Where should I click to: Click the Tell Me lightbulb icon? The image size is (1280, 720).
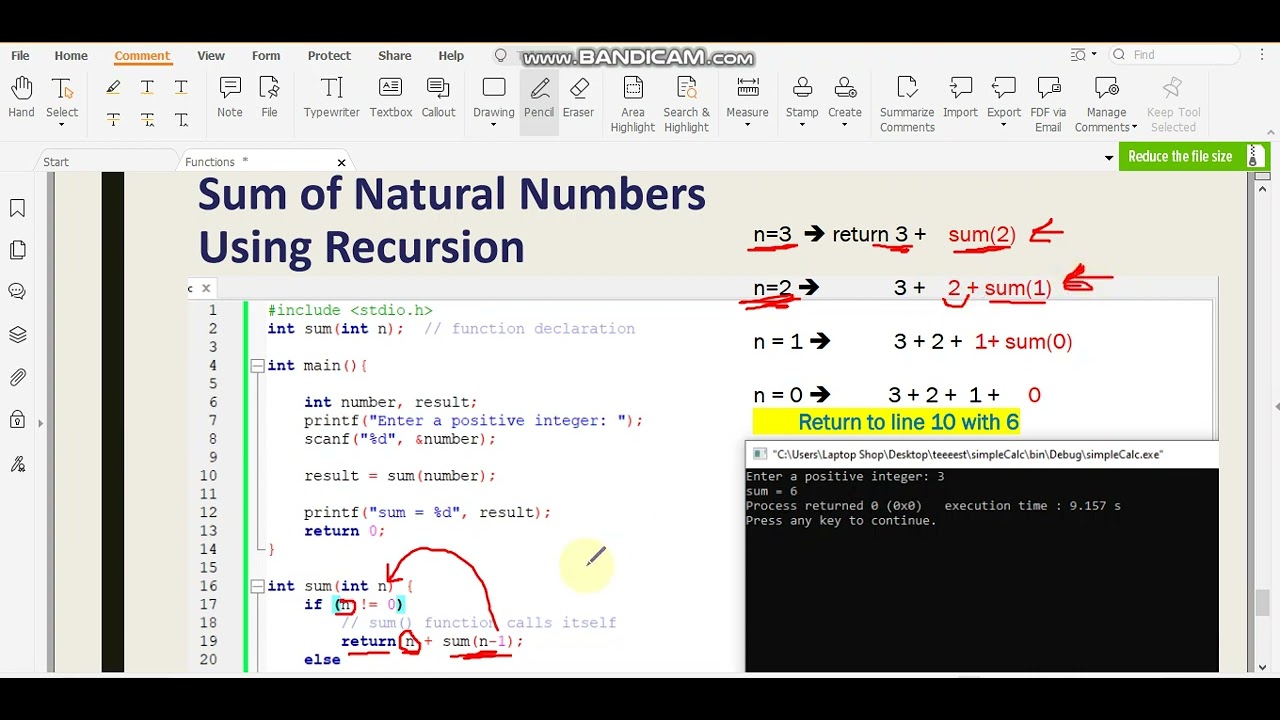tap(501, 56)
